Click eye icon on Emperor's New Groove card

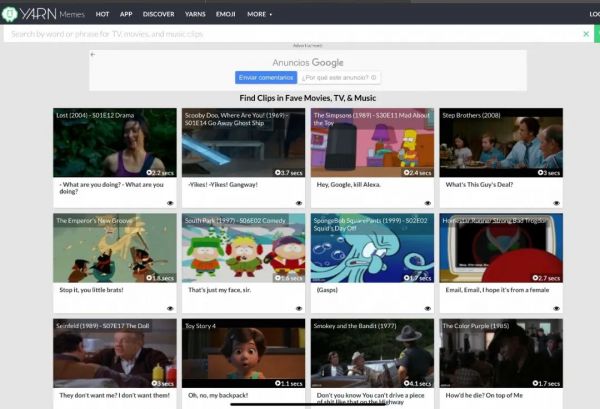coord(170,308)
